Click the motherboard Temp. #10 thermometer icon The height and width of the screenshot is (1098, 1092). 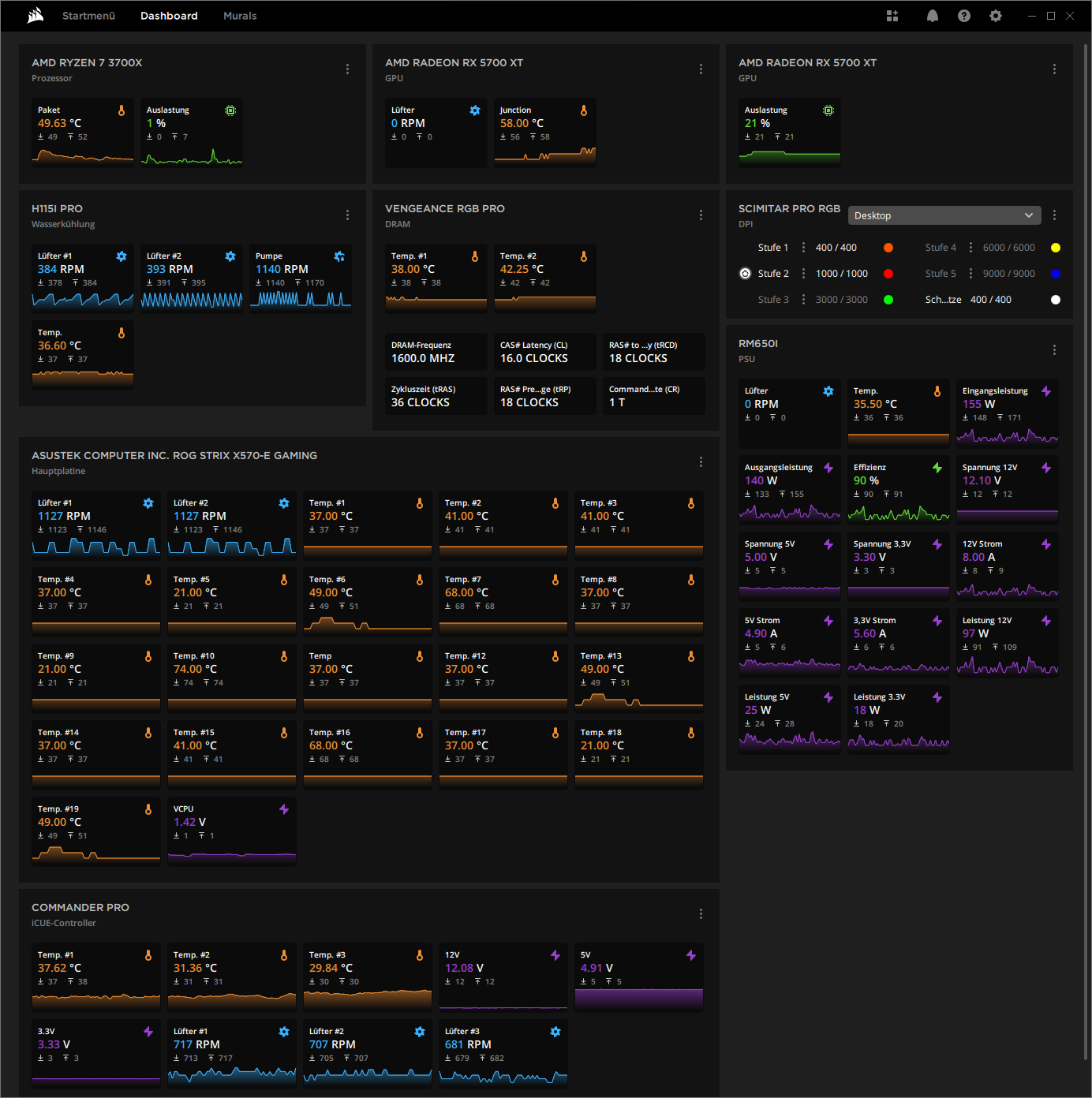coord(284,657)
